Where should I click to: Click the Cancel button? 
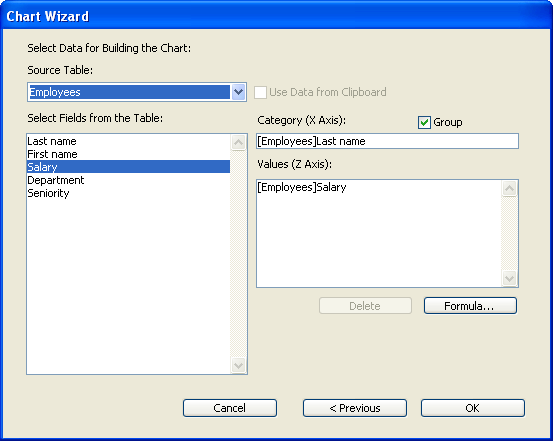[x=230, y=408]
